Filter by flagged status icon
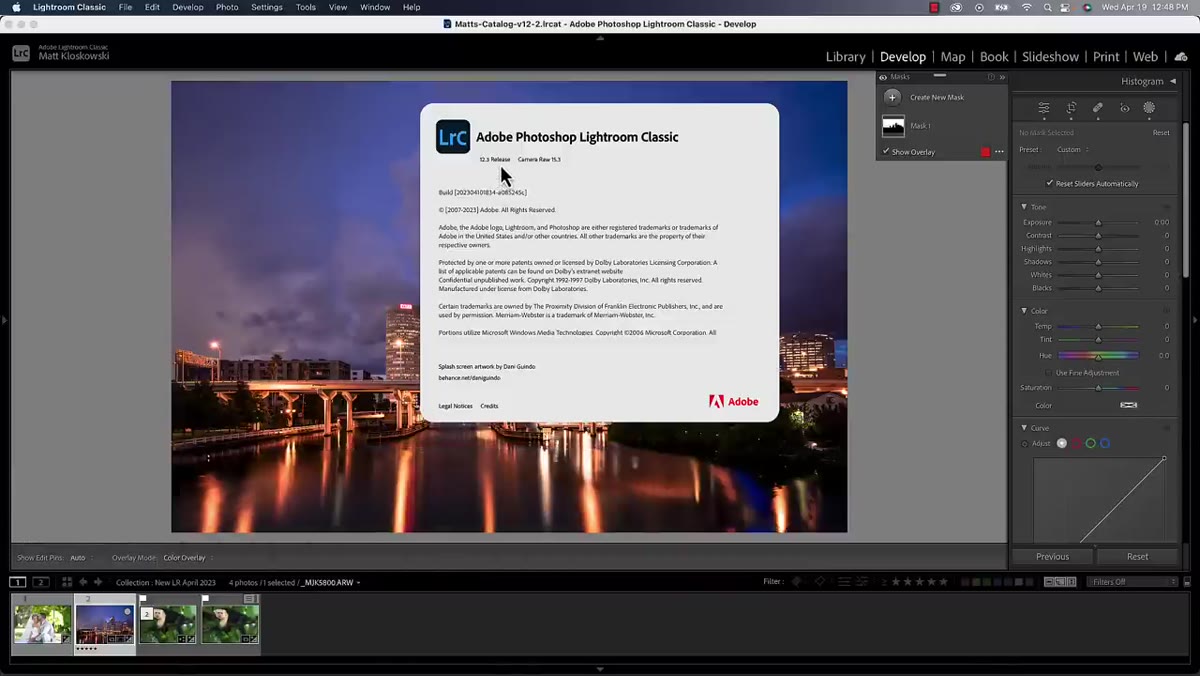This screenshot has width=1200, height=676. [x=797, y=581]
